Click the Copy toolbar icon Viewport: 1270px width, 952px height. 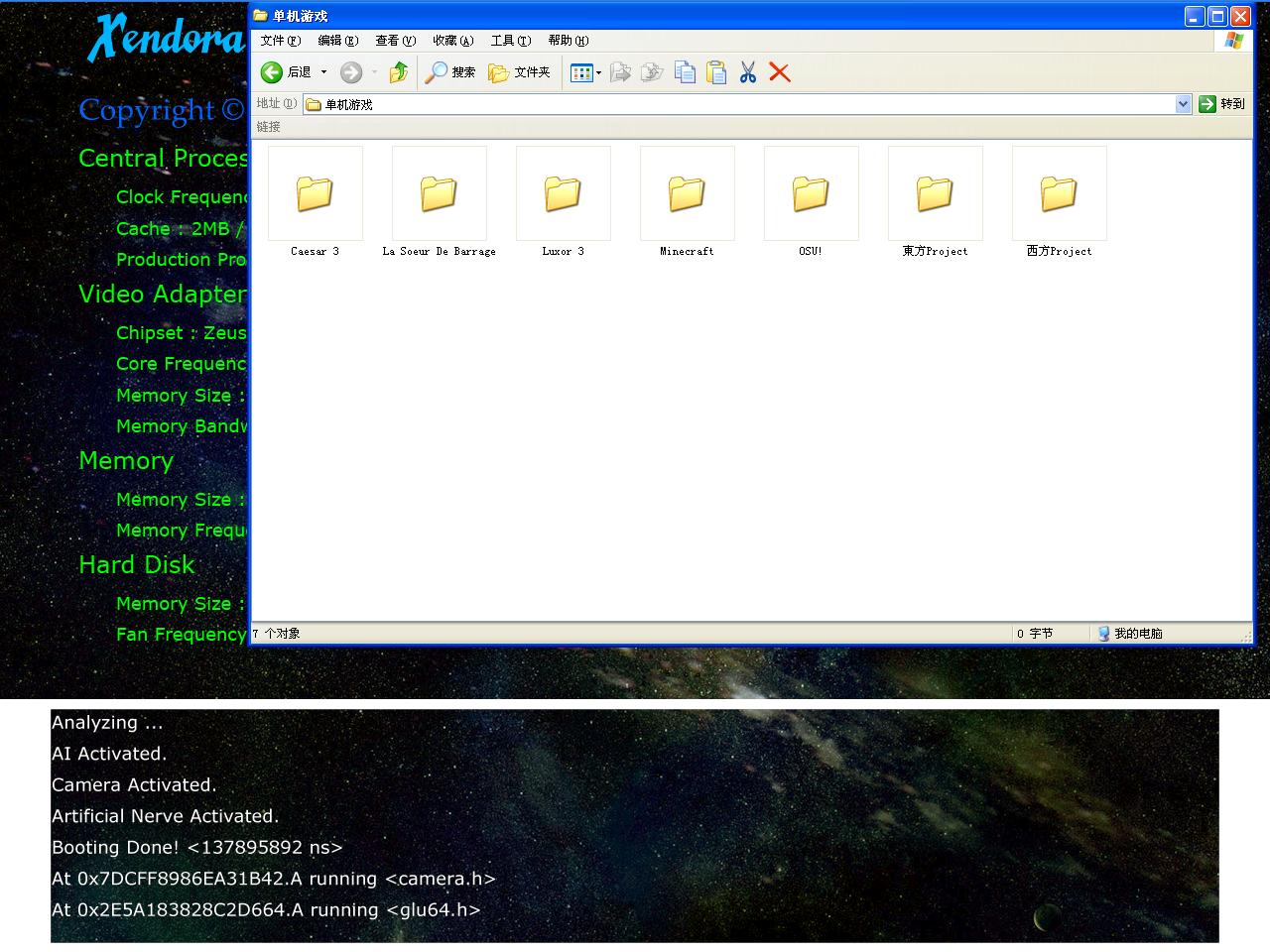[685, 72]
